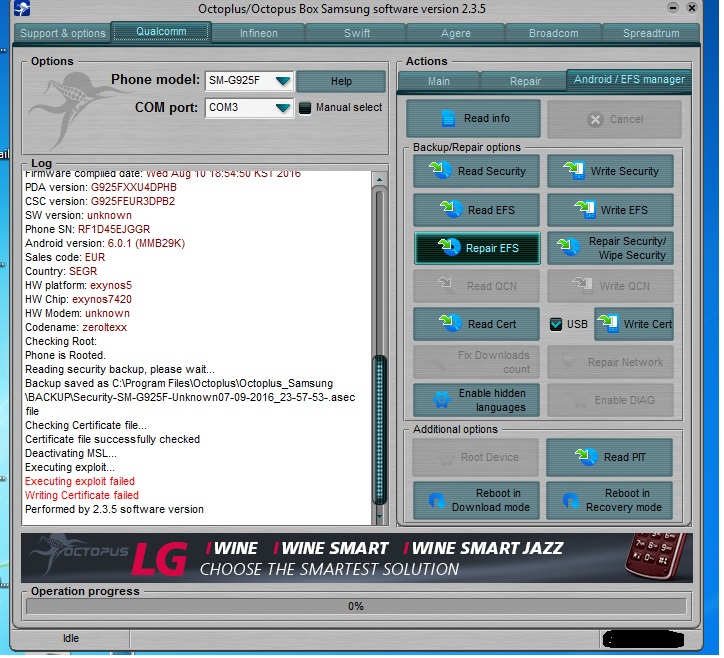Click the Read Cert arrow icon
Image resolution: width=724 pixels, height=658 pixels.
451,323
